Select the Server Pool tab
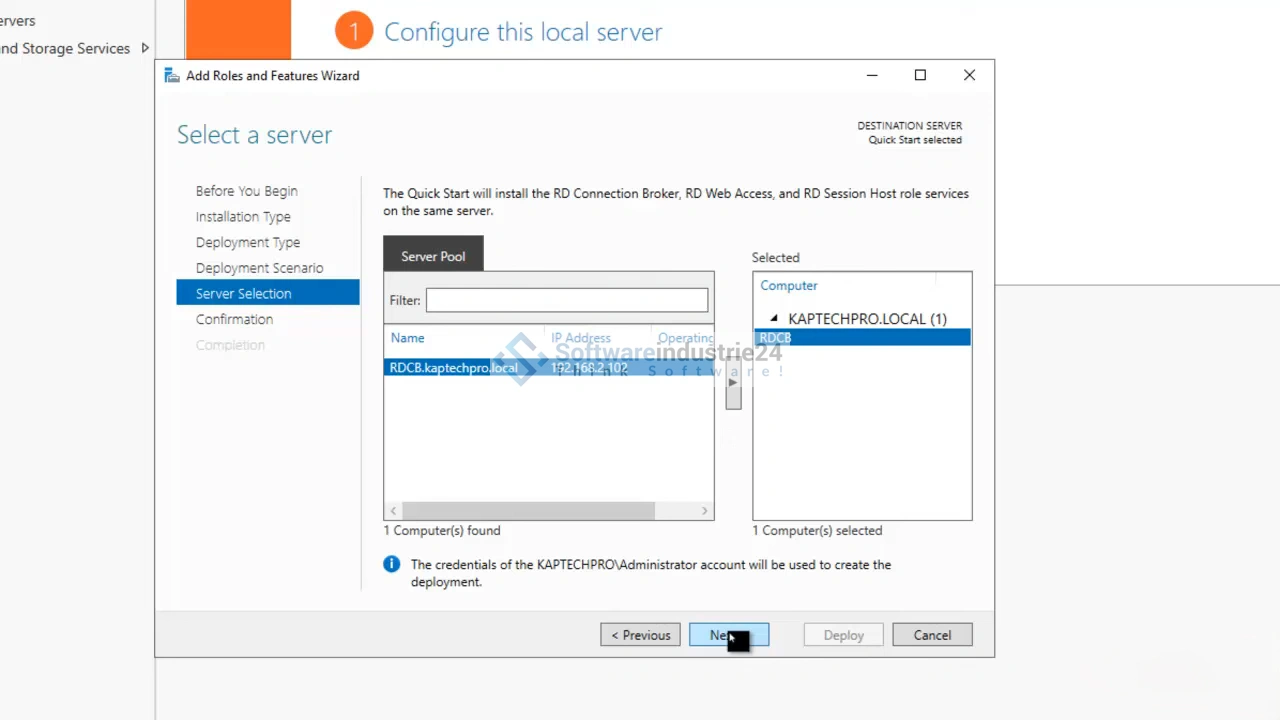1280x720 pixels. pyautogui.click(x=433, y=256)
